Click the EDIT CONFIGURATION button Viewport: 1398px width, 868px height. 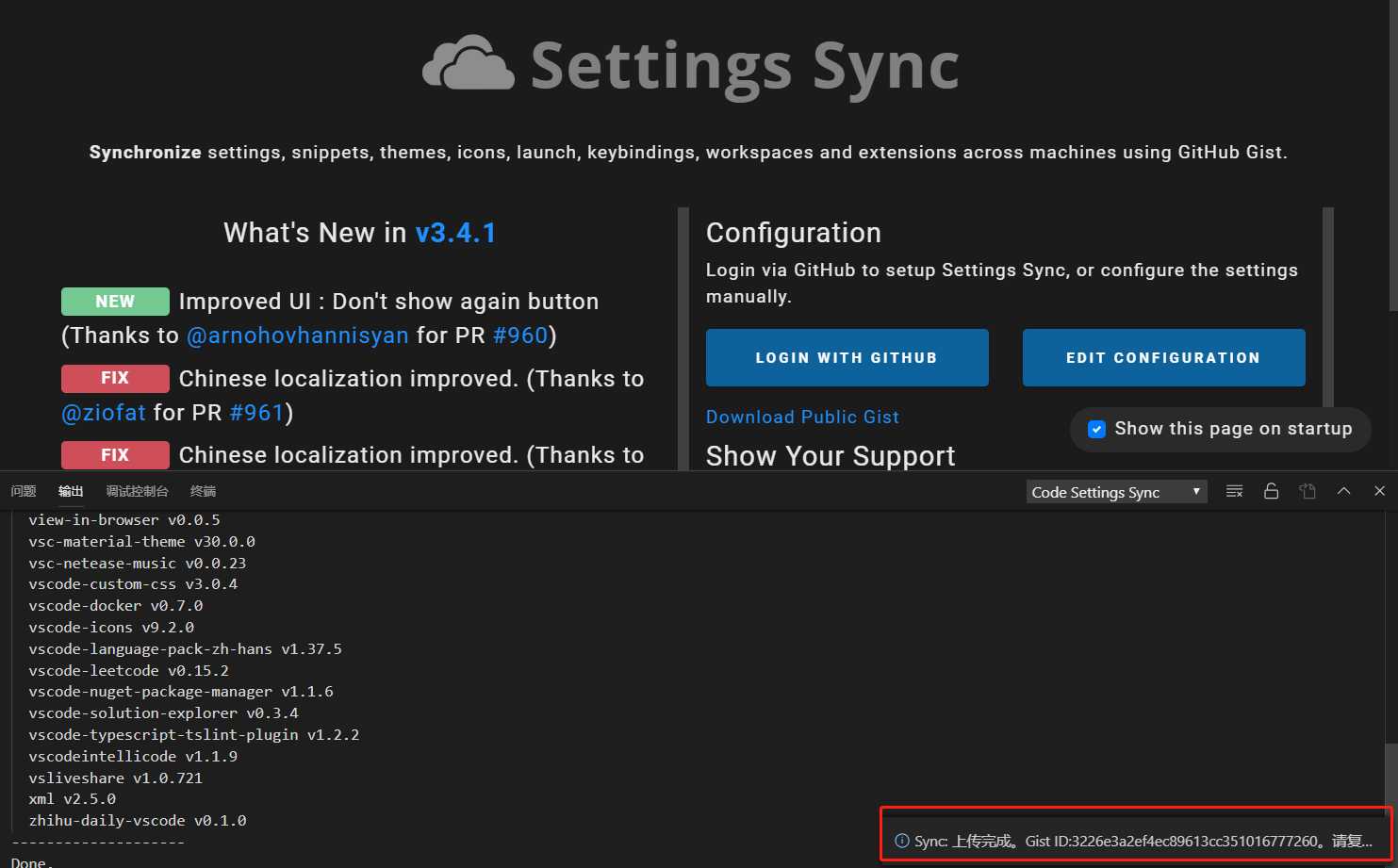point(1163,357)
